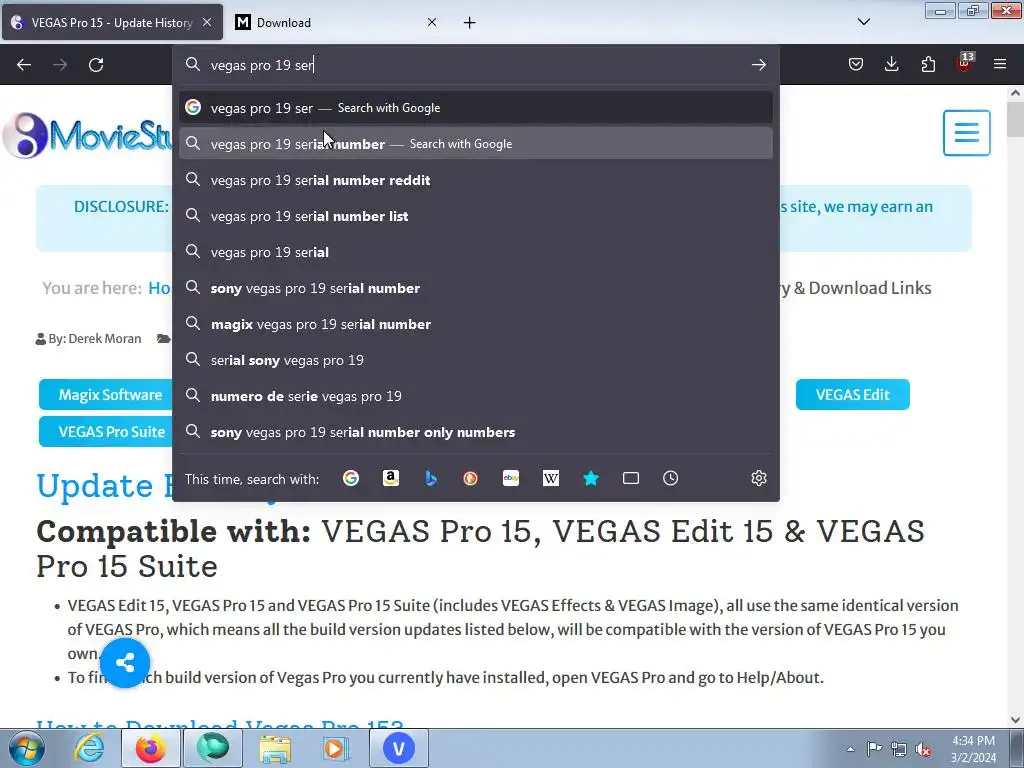Open a new browser tab
Image resolution: width=1024 pixels, height=768 pixels.
point(470,23)
